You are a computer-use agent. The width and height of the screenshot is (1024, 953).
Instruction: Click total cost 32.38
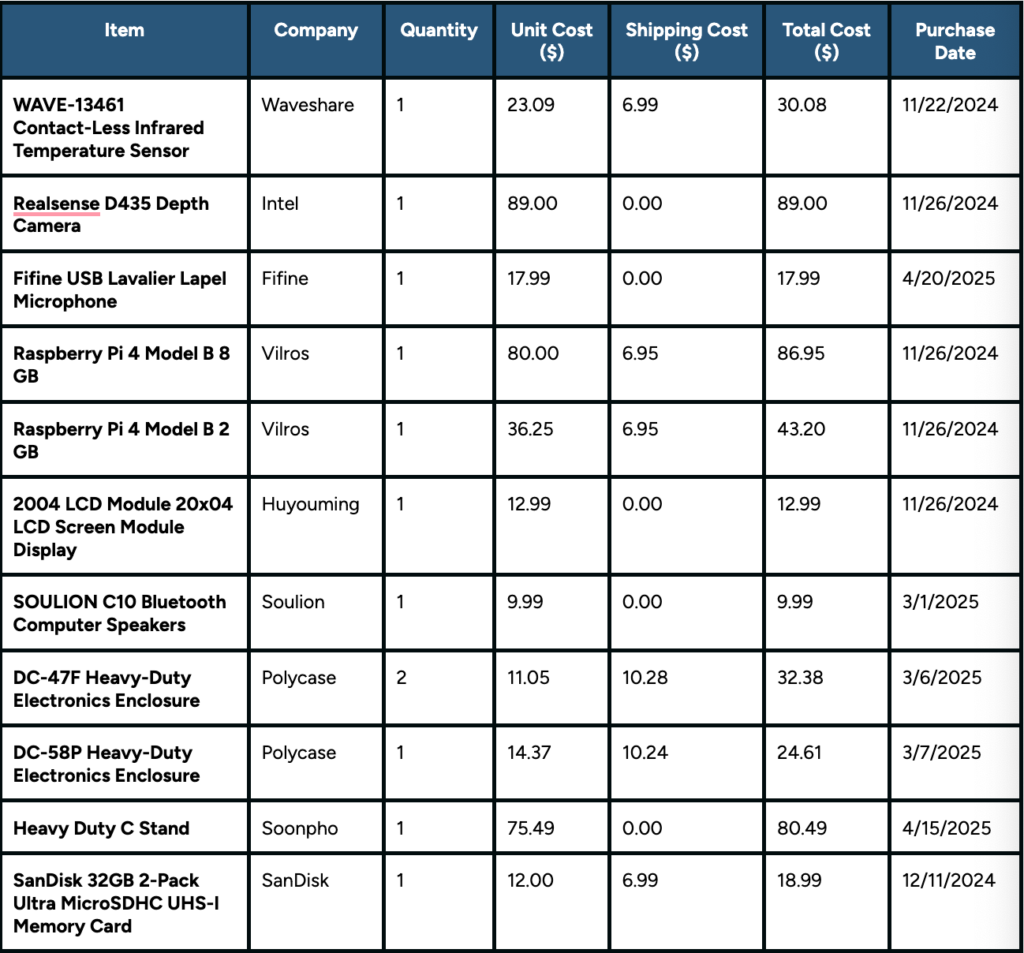pos(827,688)
